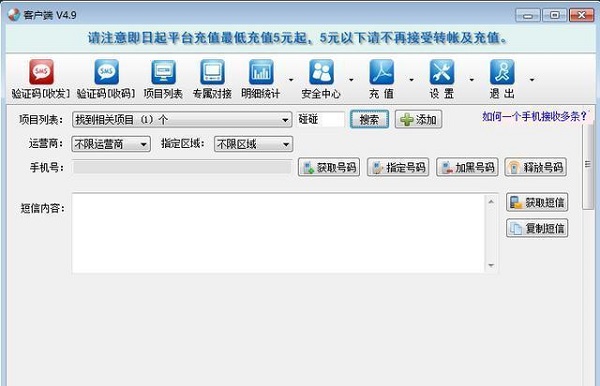Expand the arrow next to 明细统计
This screenshot has width=600, height=386.
[291, 80]
